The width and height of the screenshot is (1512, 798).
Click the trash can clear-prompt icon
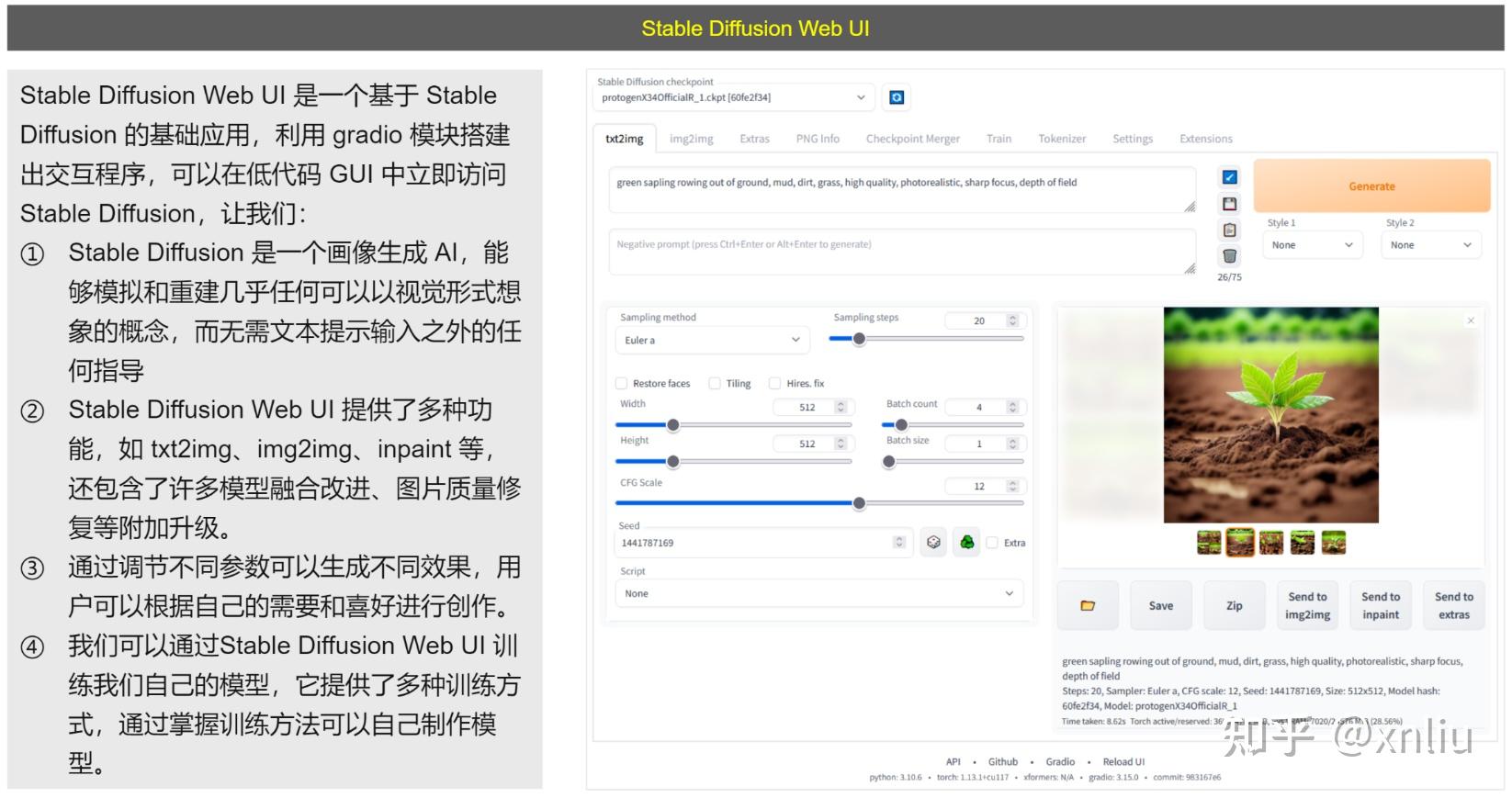click(x=1229, y=256)
